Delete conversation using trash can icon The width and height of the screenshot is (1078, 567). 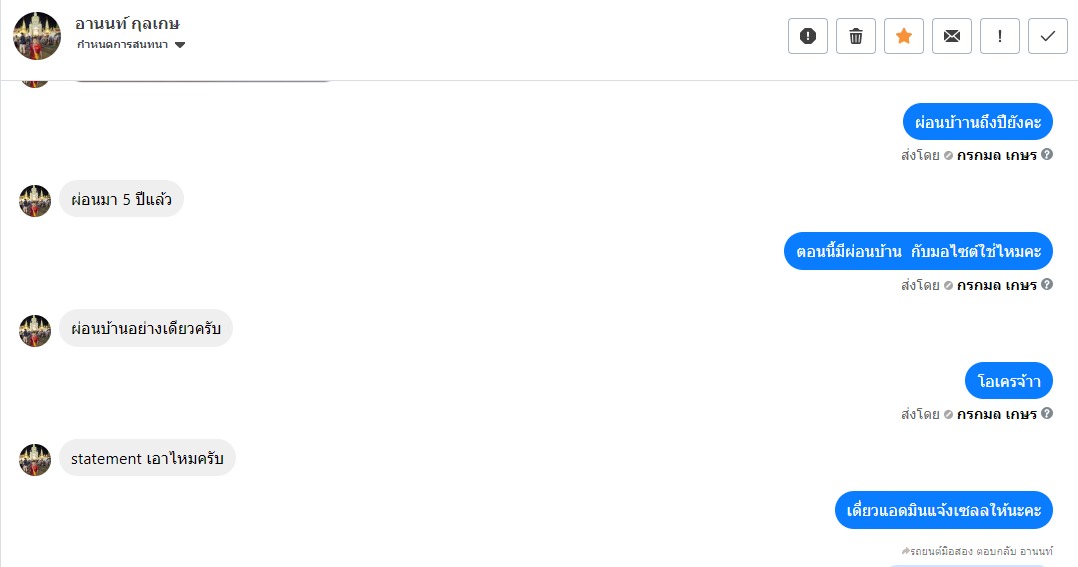click(x=856, y=36)
